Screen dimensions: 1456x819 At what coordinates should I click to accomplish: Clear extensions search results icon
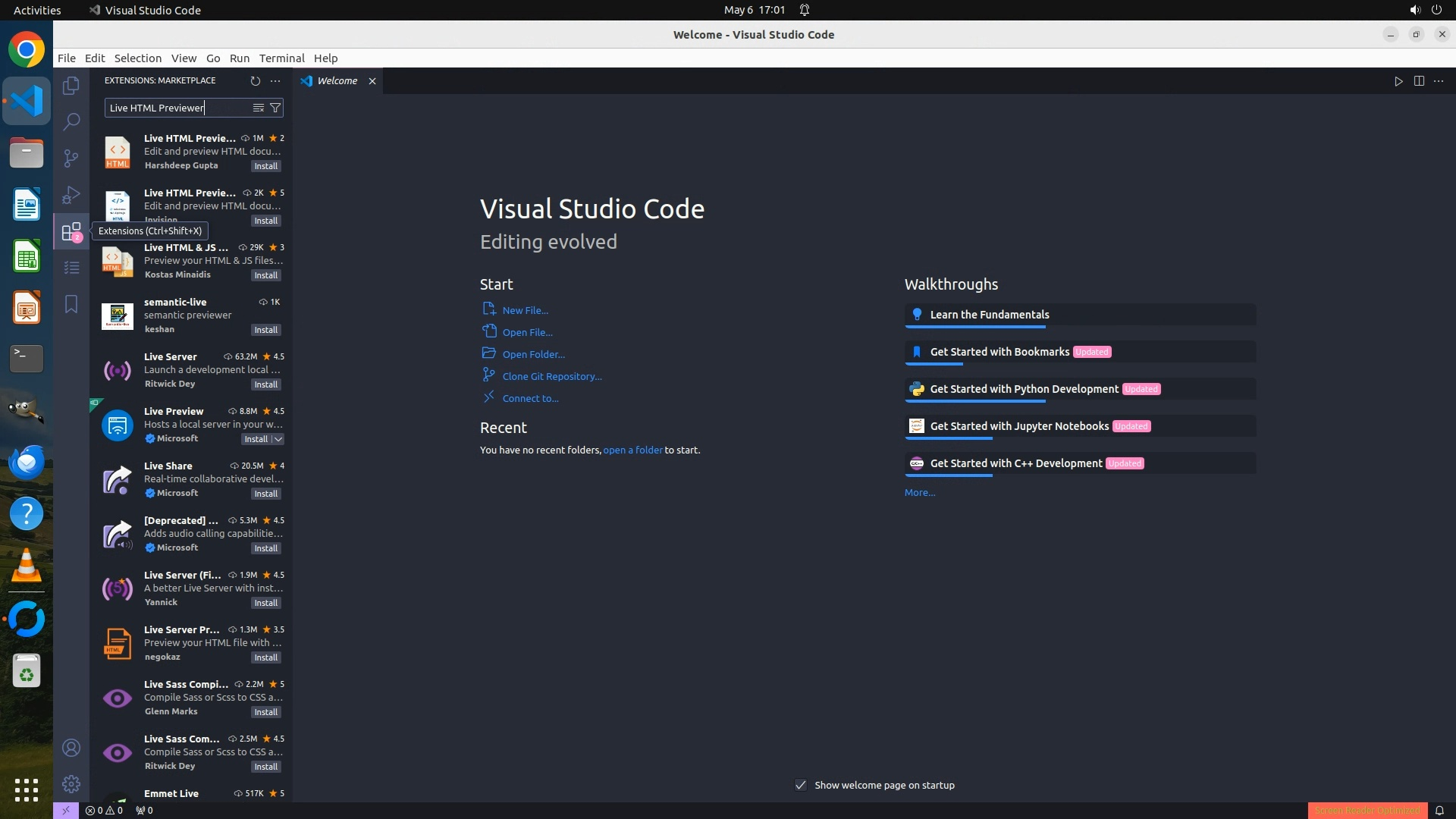tap(259, 108)
